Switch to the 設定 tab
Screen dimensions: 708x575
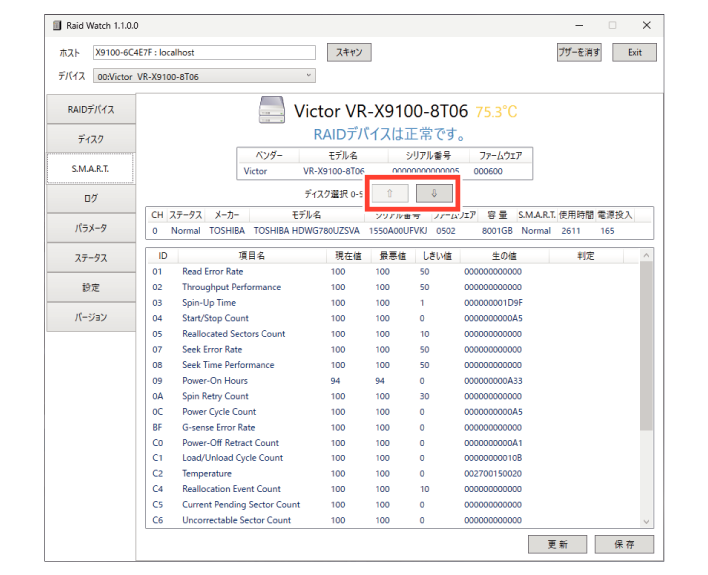(91, 287)
